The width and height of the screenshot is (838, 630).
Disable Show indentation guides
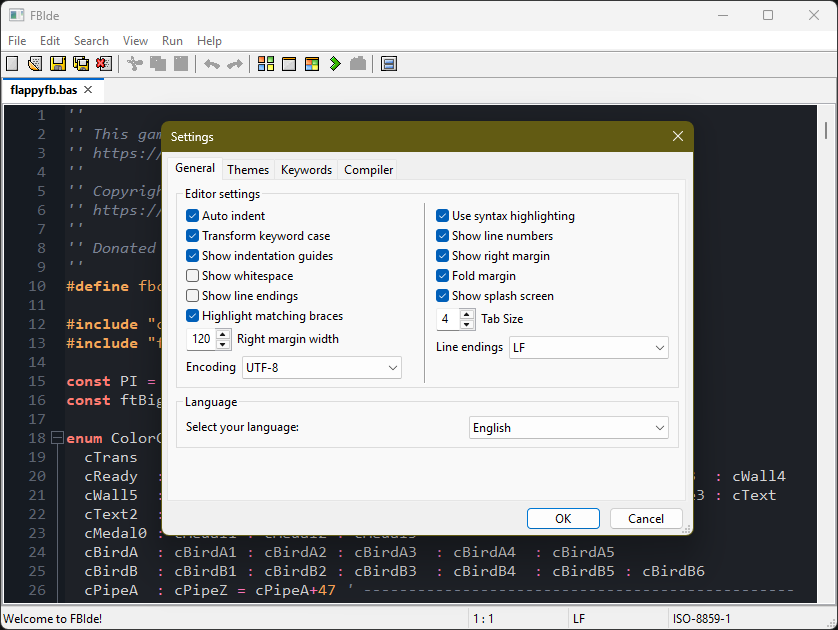point(192,256)
